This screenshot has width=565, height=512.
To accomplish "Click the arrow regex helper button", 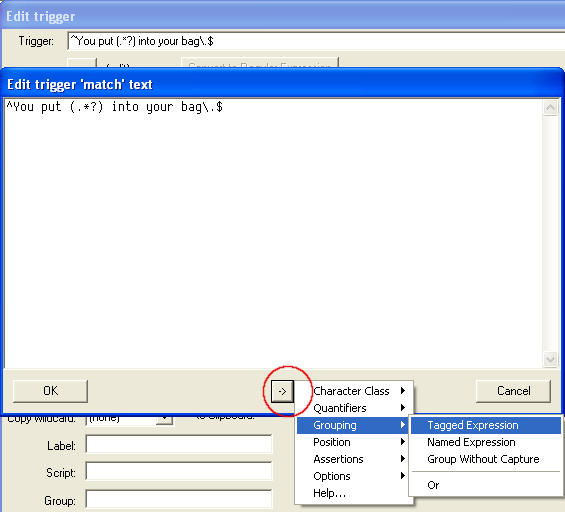I will (282, 391).
